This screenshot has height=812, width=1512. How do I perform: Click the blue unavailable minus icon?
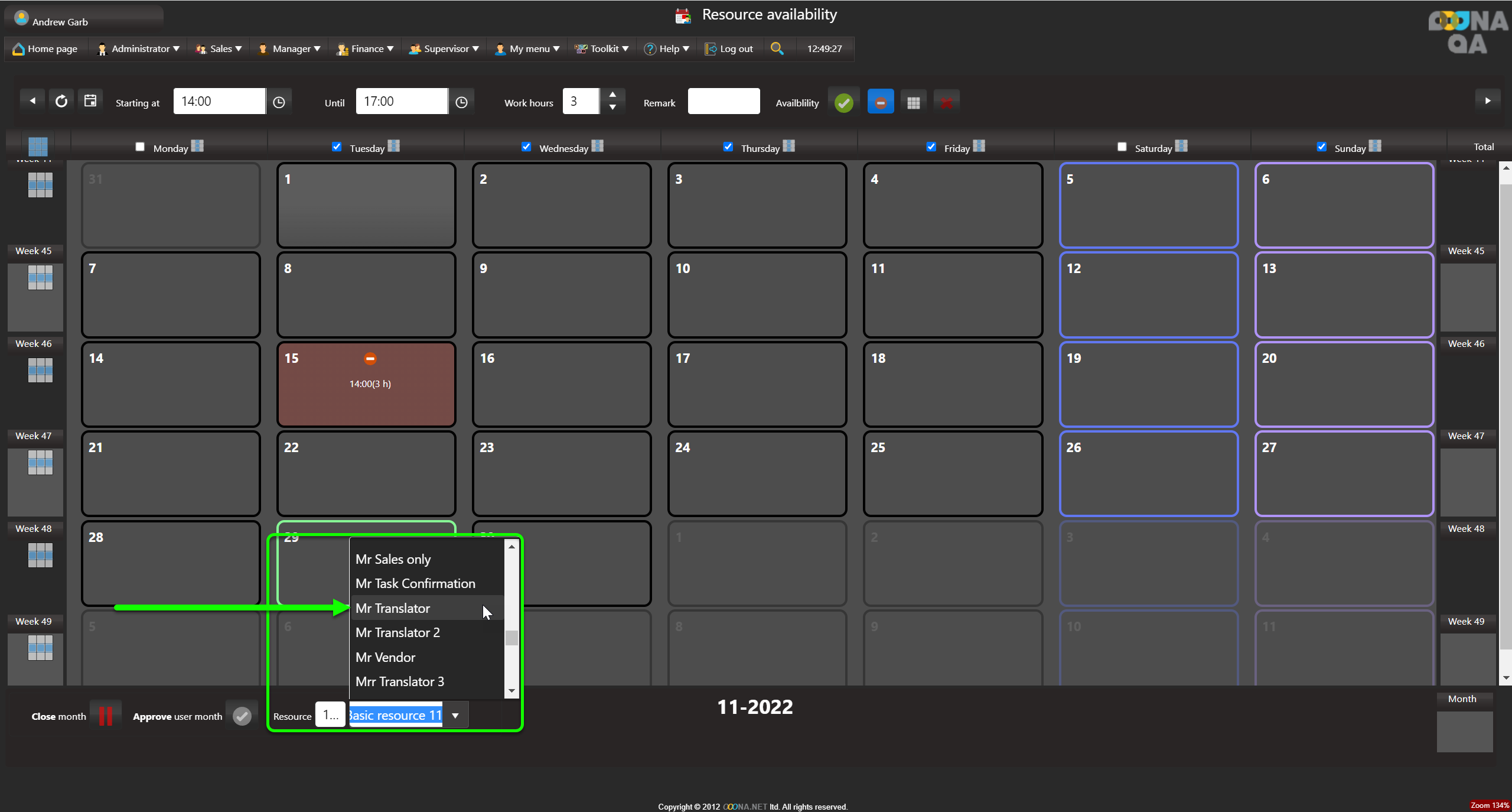pos(880,103)
